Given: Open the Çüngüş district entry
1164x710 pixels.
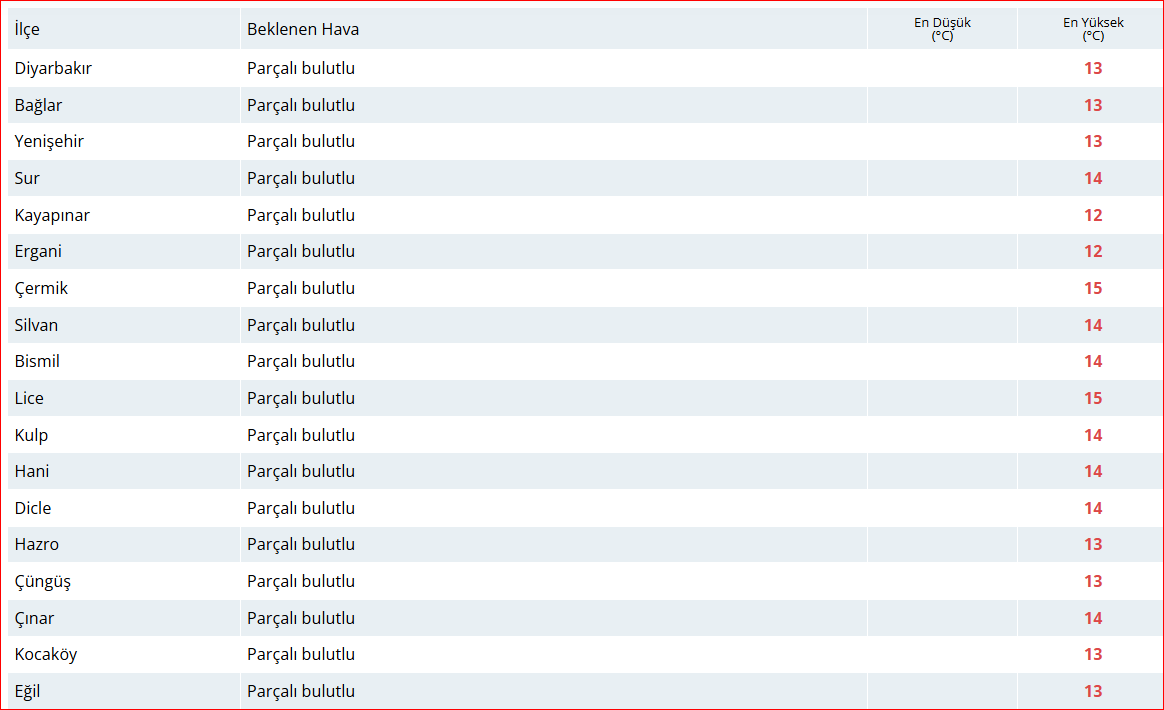Looking at the screenshot, I should pos(43,581).
